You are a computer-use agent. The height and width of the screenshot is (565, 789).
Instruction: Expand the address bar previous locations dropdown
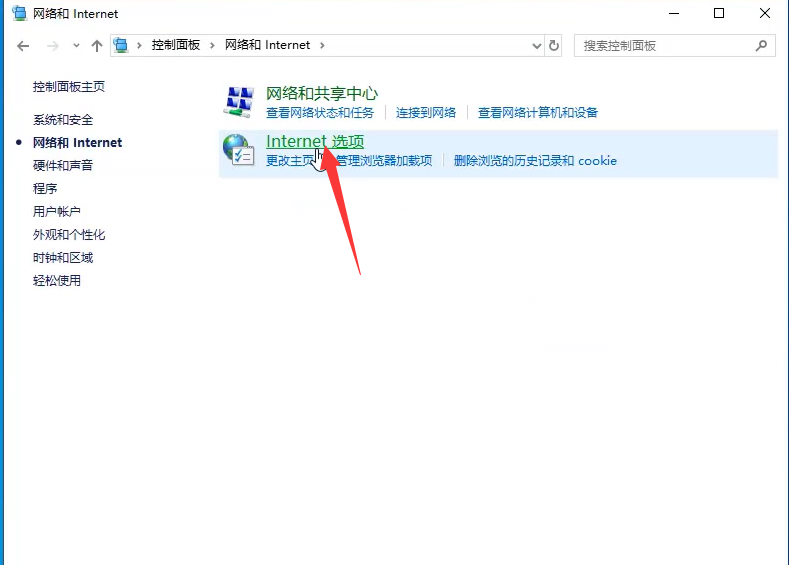coord(537,46)
